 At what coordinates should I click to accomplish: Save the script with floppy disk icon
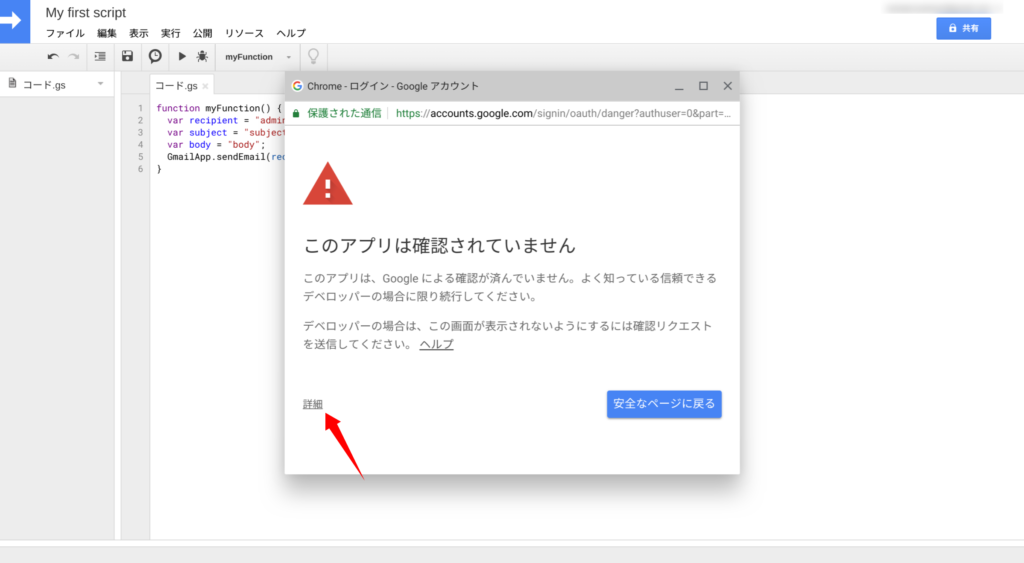point(127,57)
